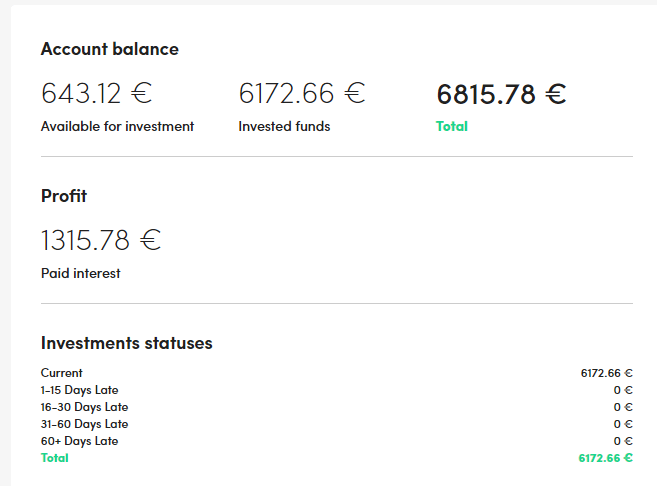Select the 643.12 € available amount
The width and height of the screenshot is (657, 486).
96,94
